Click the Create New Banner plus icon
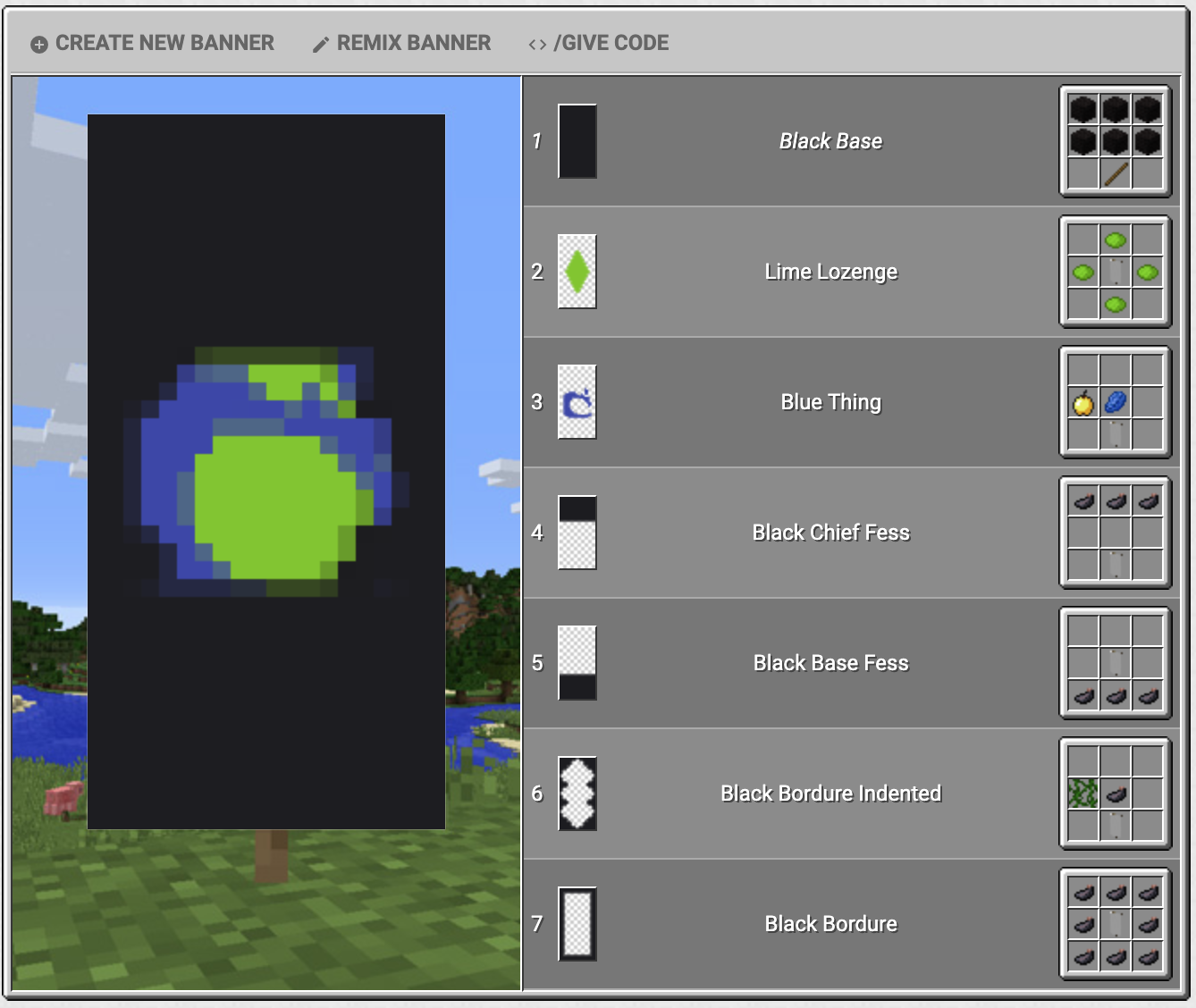Image resolution: width=1196 pixels, height=1008 pixels. (39, 45)
